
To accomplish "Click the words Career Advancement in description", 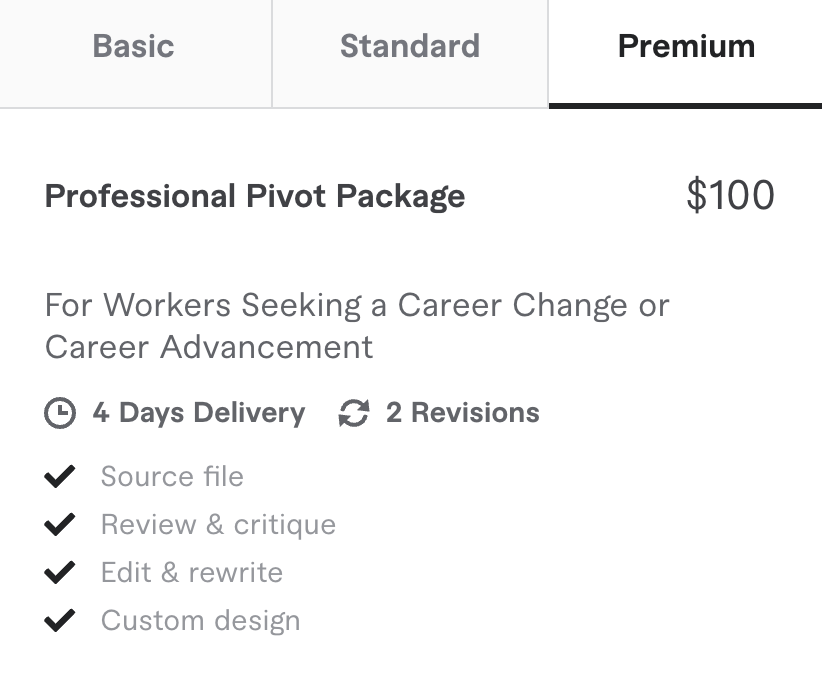I will point(209,347).
